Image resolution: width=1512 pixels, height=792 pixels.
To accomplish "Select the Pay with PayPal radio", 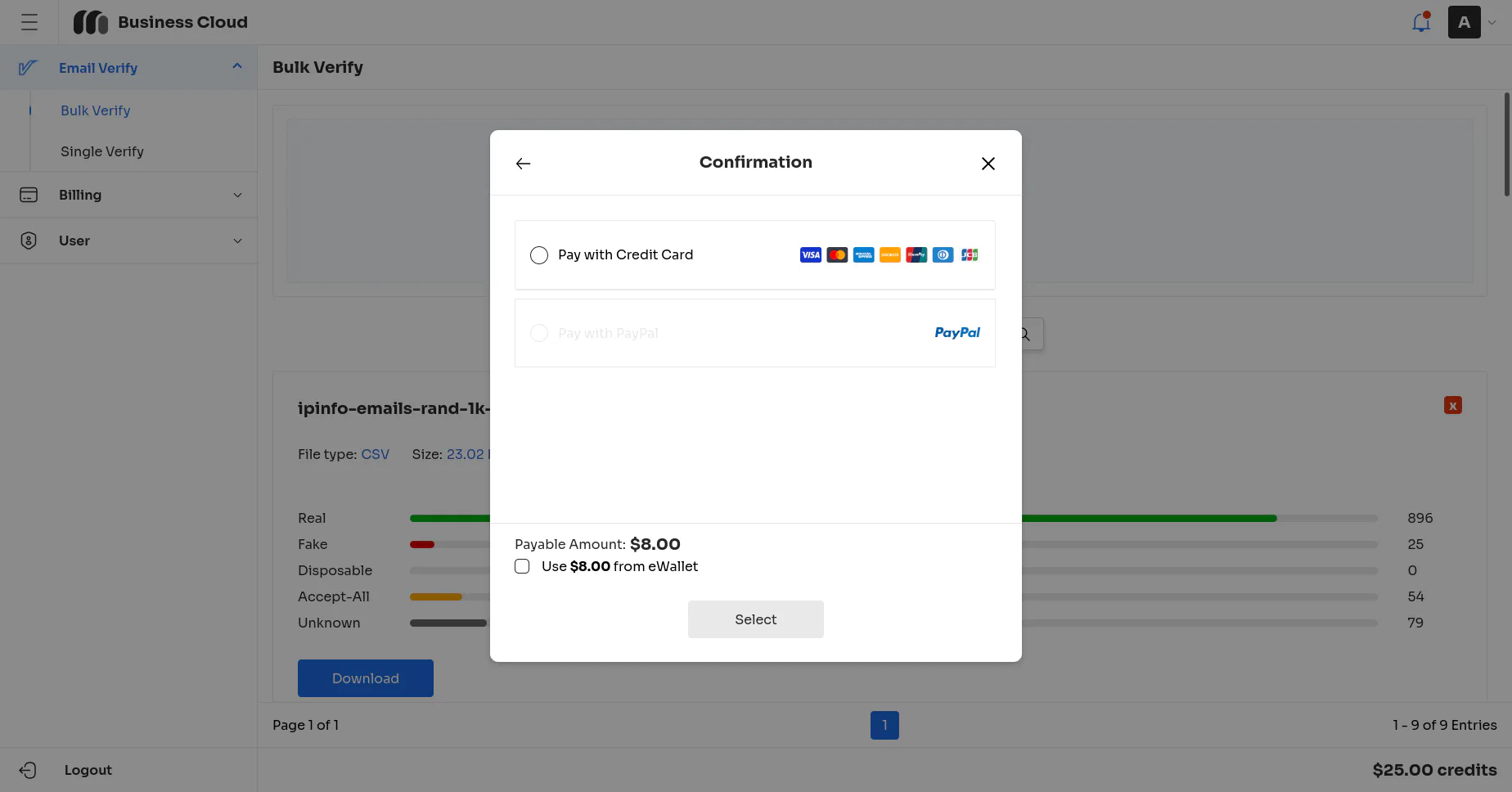I will 539,333.
